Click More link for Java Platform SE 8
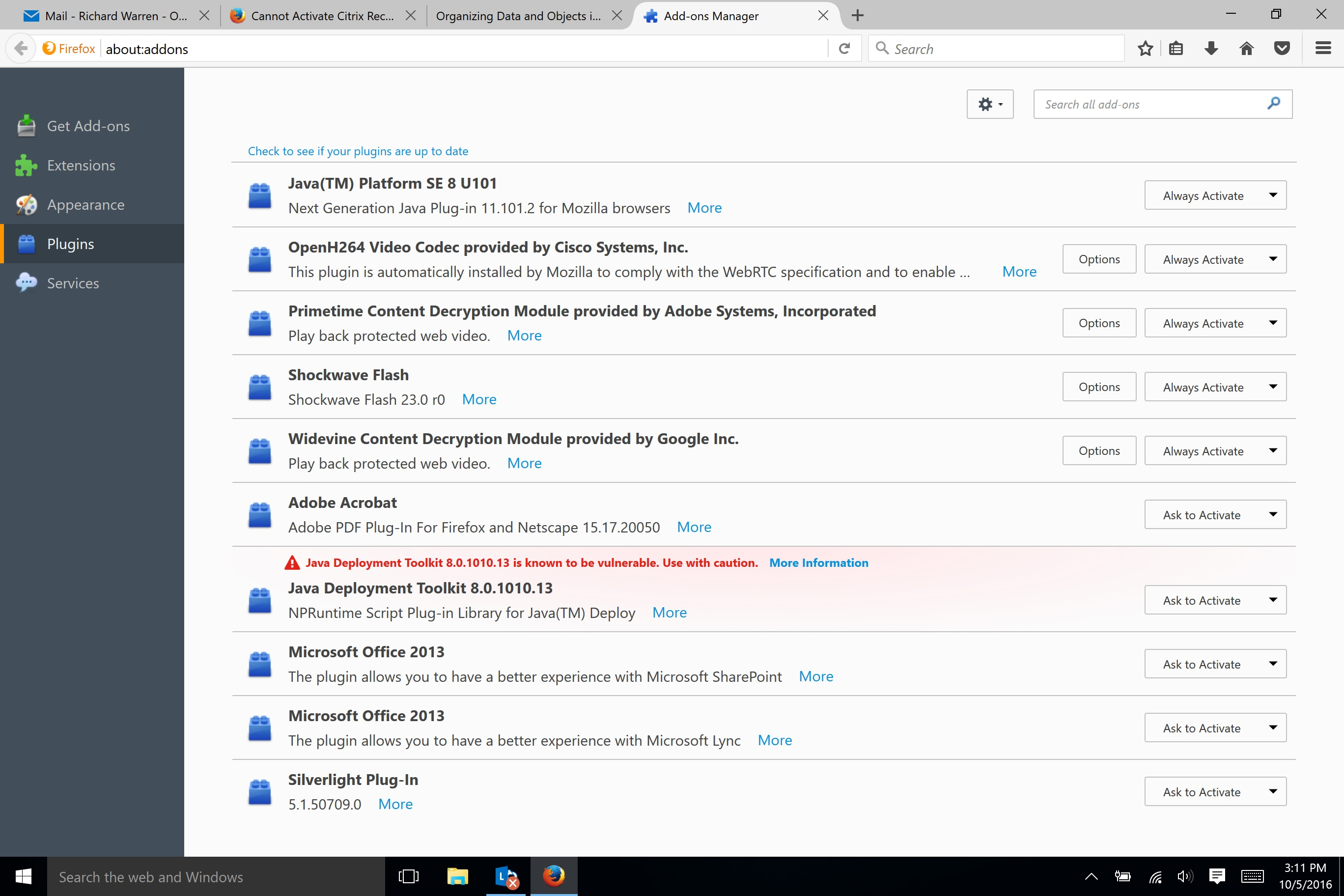 pos(704,208)
